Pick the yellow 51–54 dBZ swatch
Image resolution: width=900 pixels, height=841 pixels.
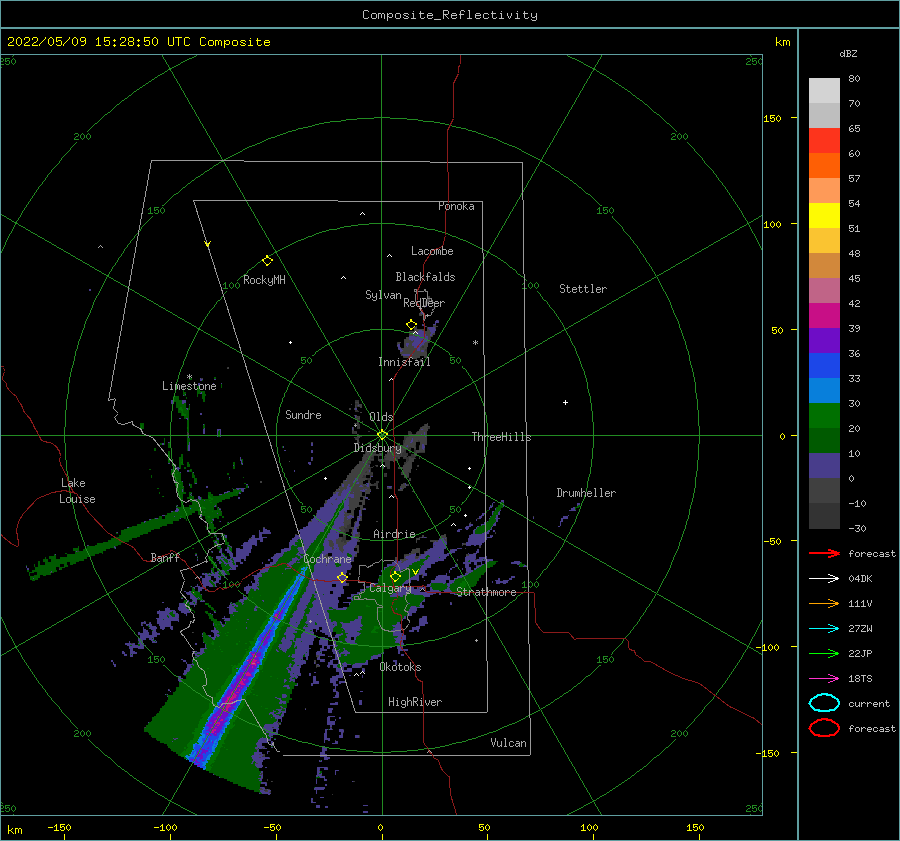824,216
